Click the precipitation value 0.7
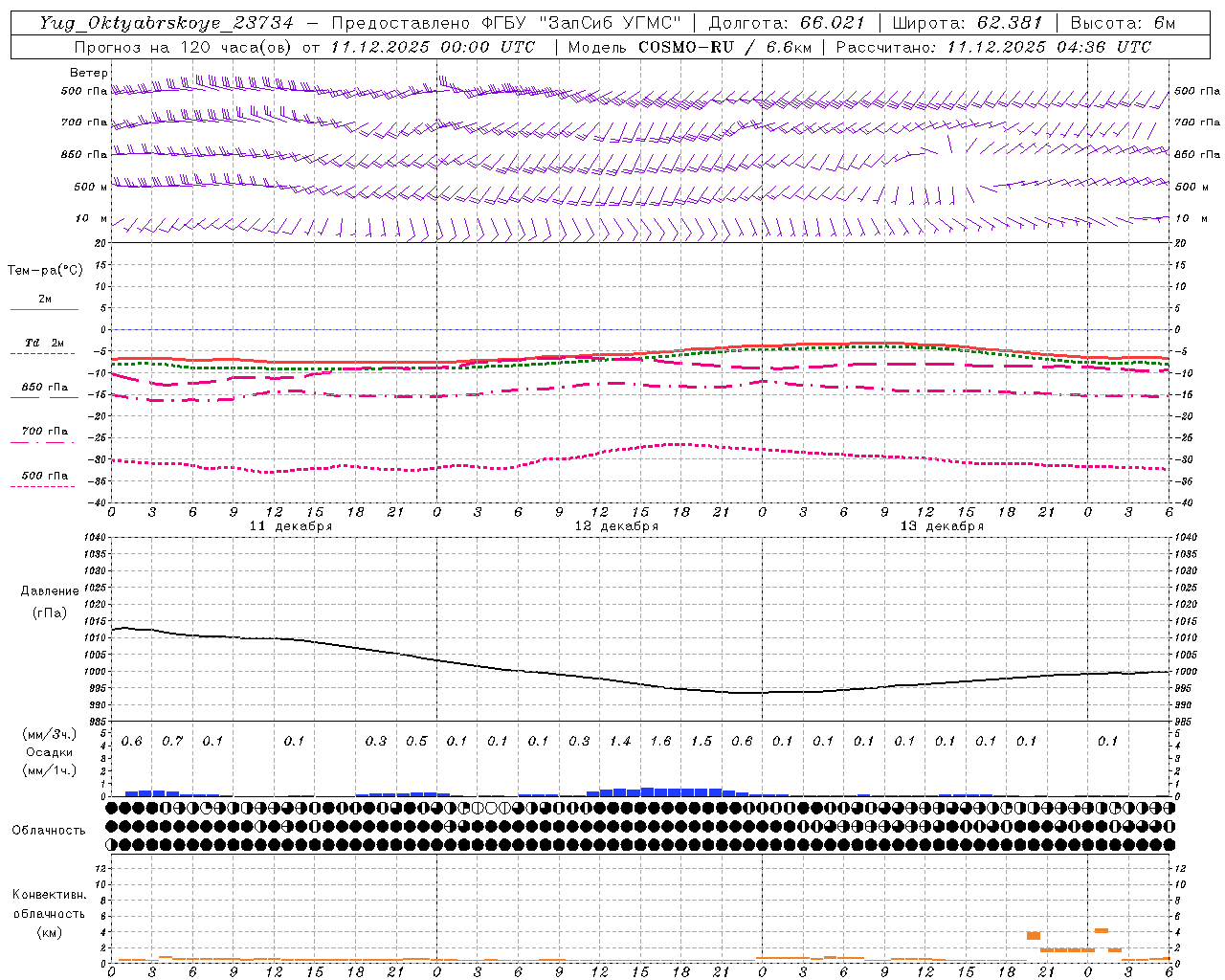Image resolution: width=1225 pixels, height=980 pixels. click(x=172, y=741)
